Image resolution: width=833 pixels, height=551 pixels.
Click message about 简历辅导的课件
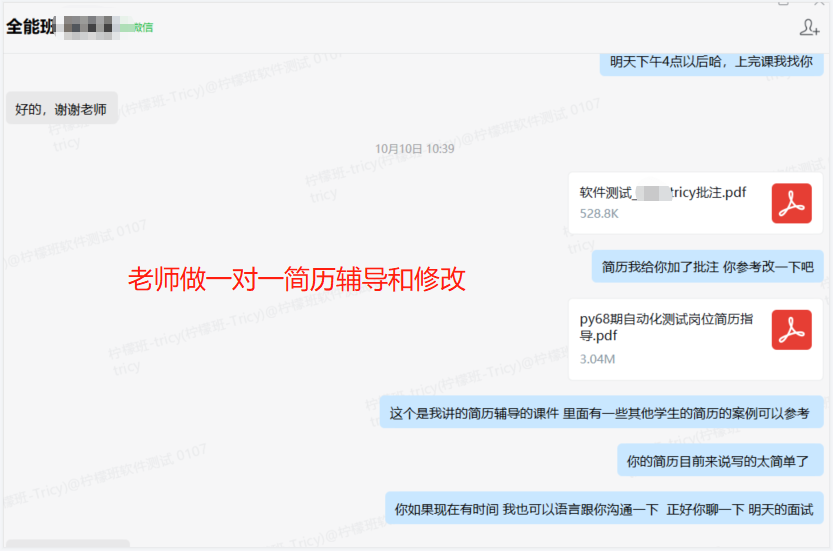point(599,413)
